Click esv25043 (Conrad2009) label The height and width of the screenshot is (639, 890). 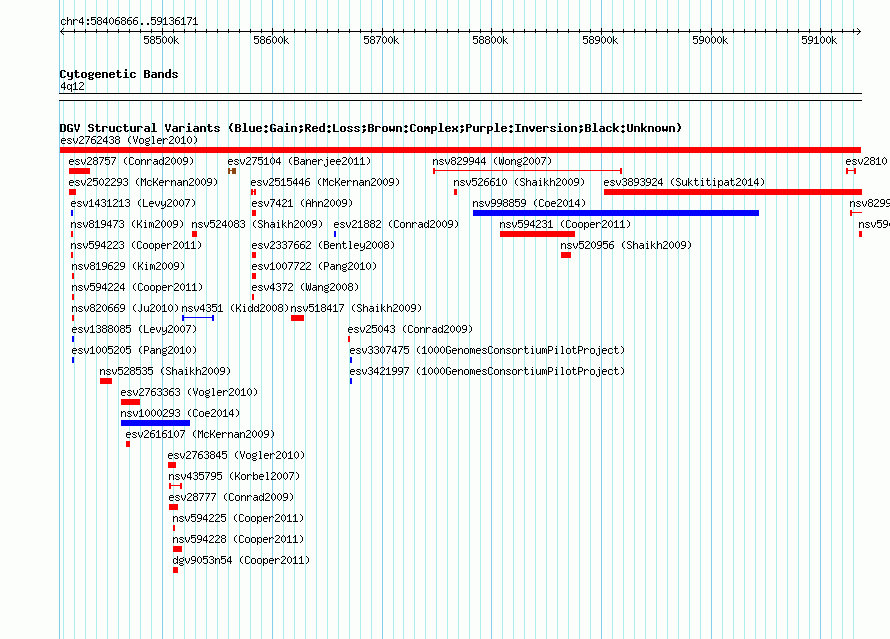410,329
